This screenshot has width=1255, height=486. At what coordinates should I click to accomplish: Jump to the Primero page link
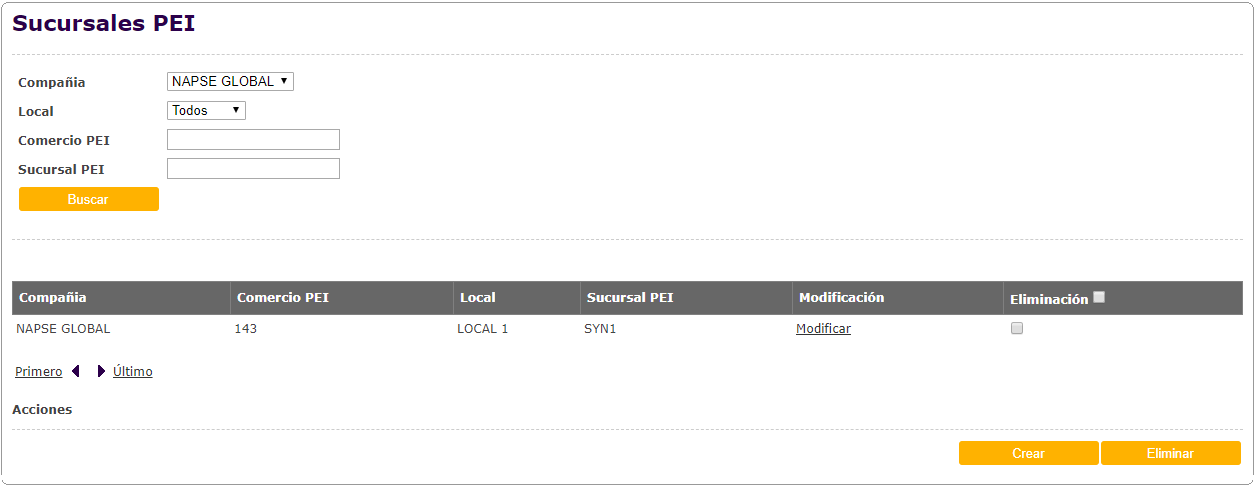(38, 372)
